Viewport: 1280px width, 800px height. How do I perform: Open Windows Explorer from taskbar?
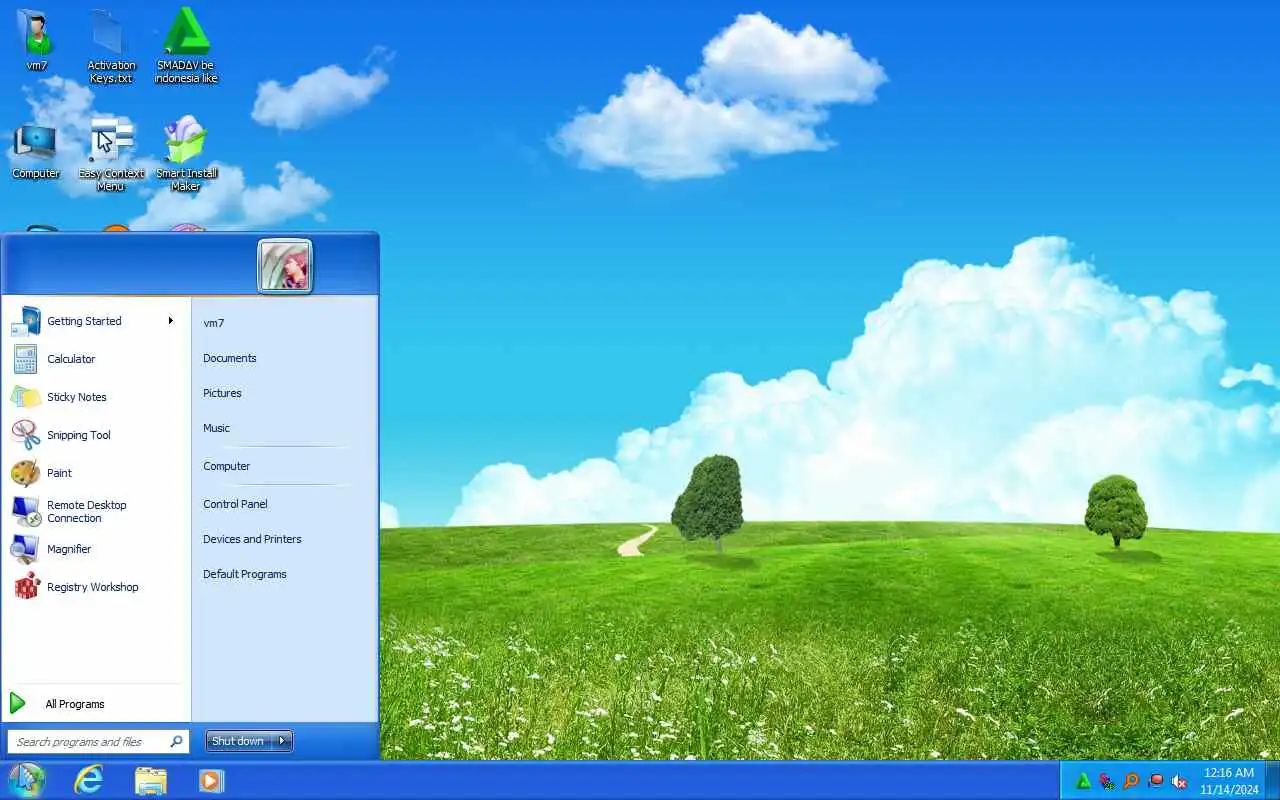[151, 780]
